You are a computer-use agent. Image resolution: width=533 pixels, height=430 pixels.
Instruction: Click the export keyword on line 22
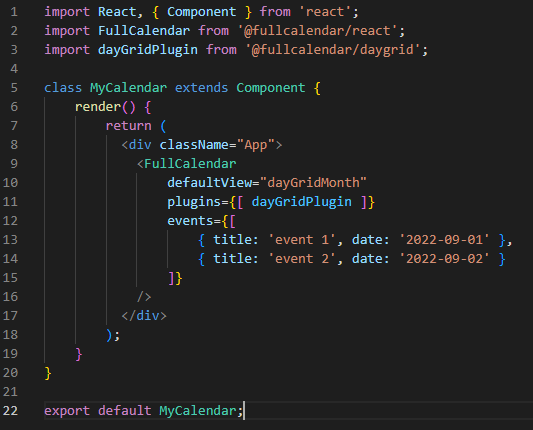(x=67, y=411)
